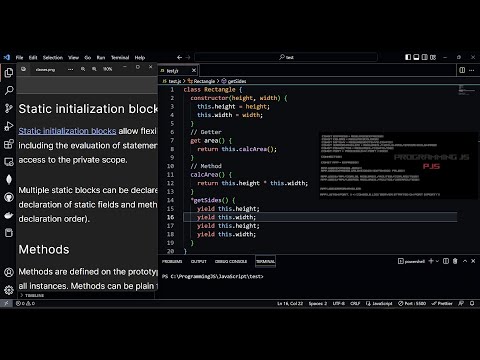Click Prettier in the status bar

[442, 303]
